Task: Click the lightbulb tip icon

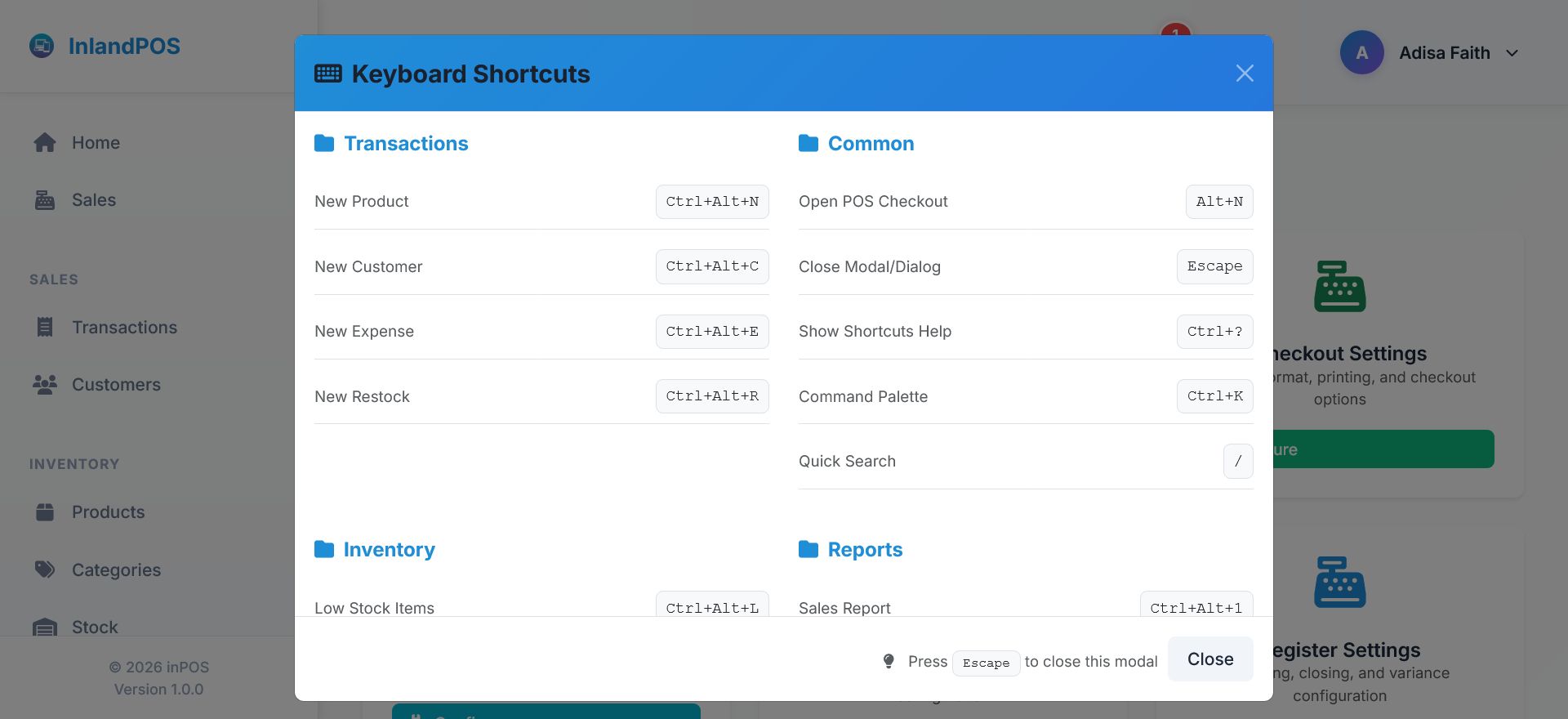Action: (889, 661)
